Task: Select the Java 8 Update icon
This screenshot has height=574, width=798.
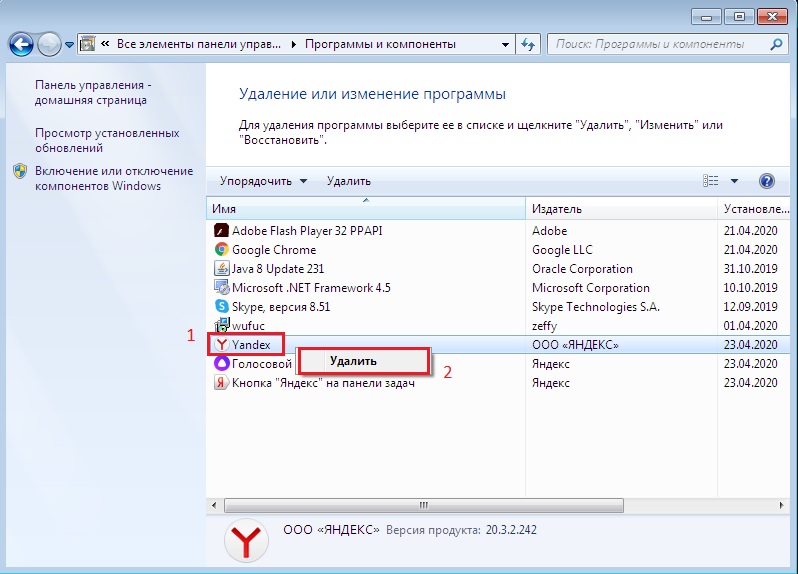Action: click(221, 268)
